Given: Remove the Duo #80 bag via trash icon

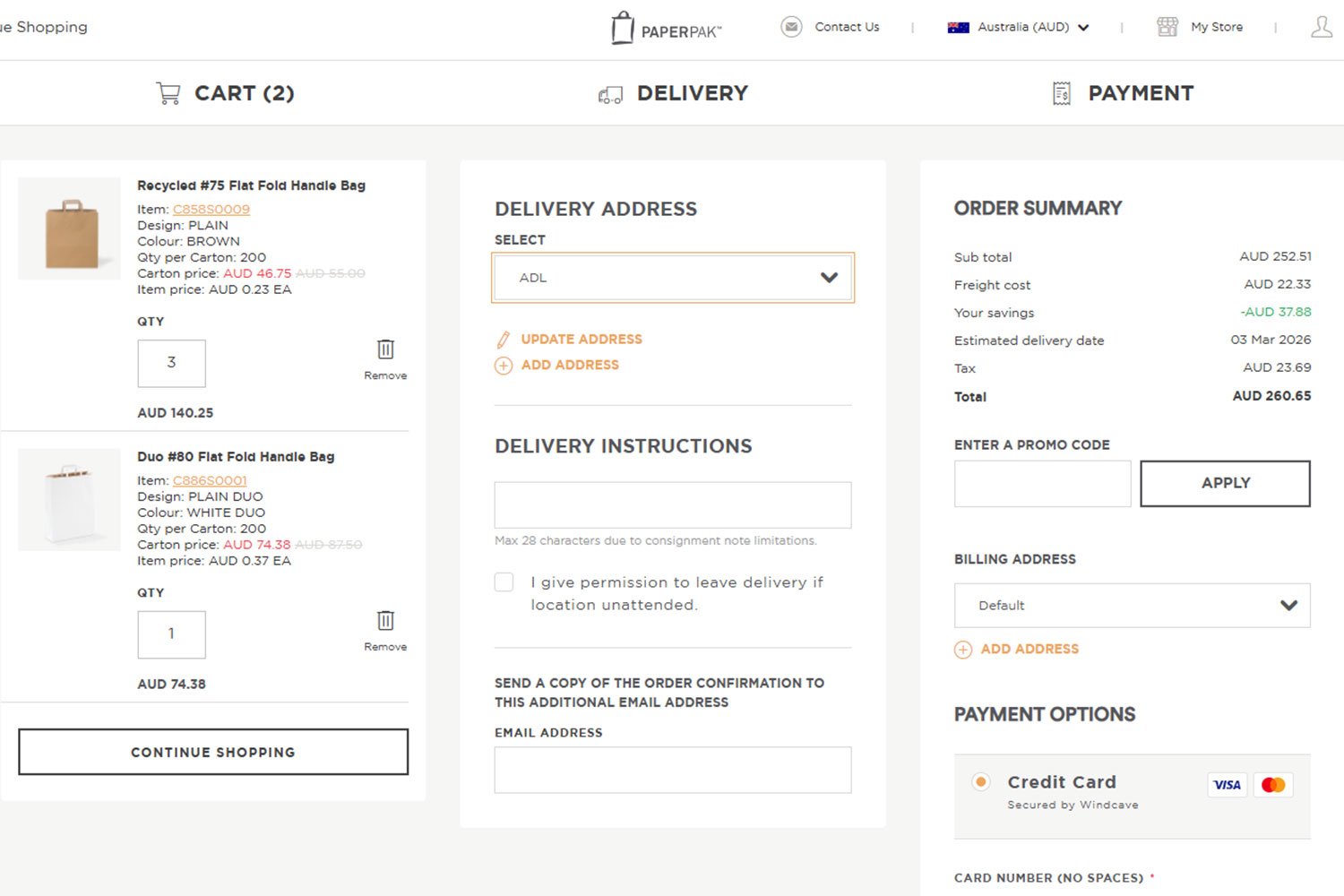Looking at the screenshot, I should pos(385,620).
